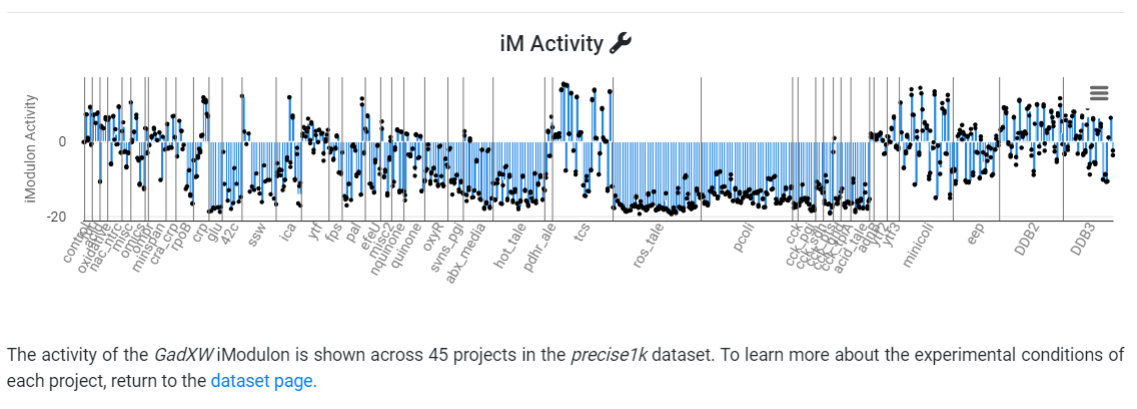This screenshot has width=1137, height=409.
Task: Click the tcs project axis label
Action: pos(581,232)
